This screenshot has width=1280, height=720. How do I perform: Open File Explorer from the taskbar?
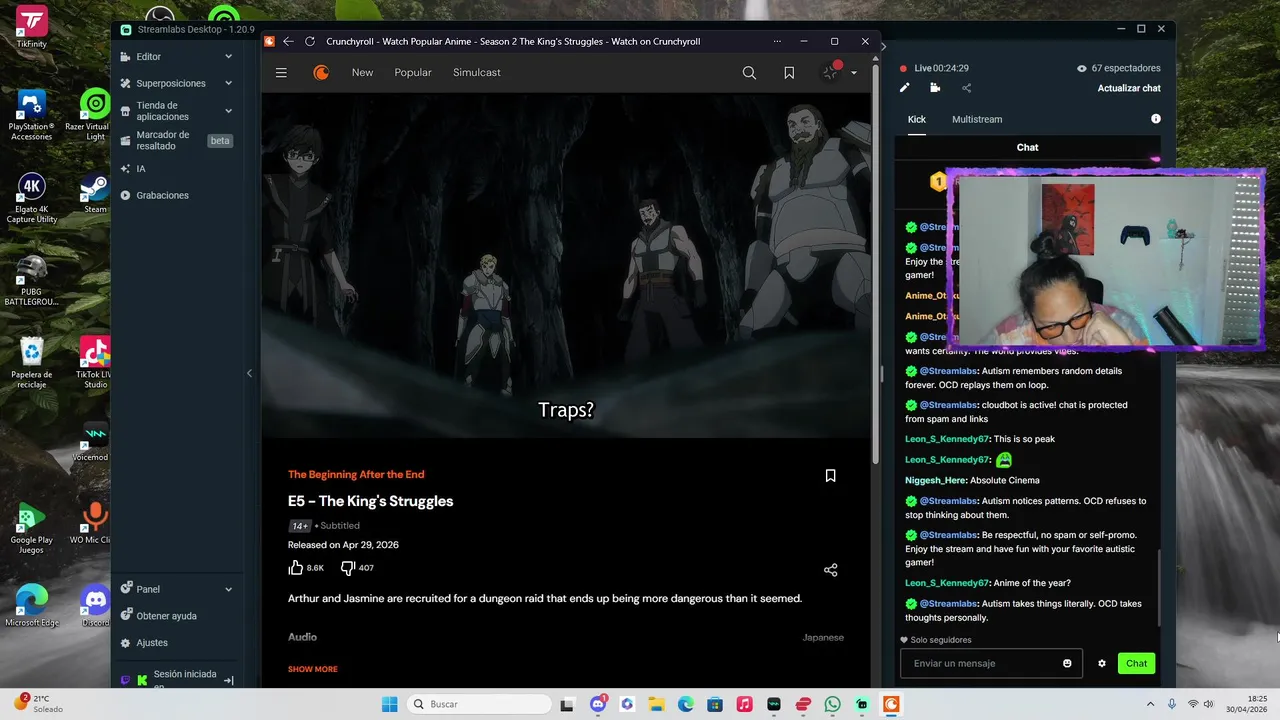point(656,704)
